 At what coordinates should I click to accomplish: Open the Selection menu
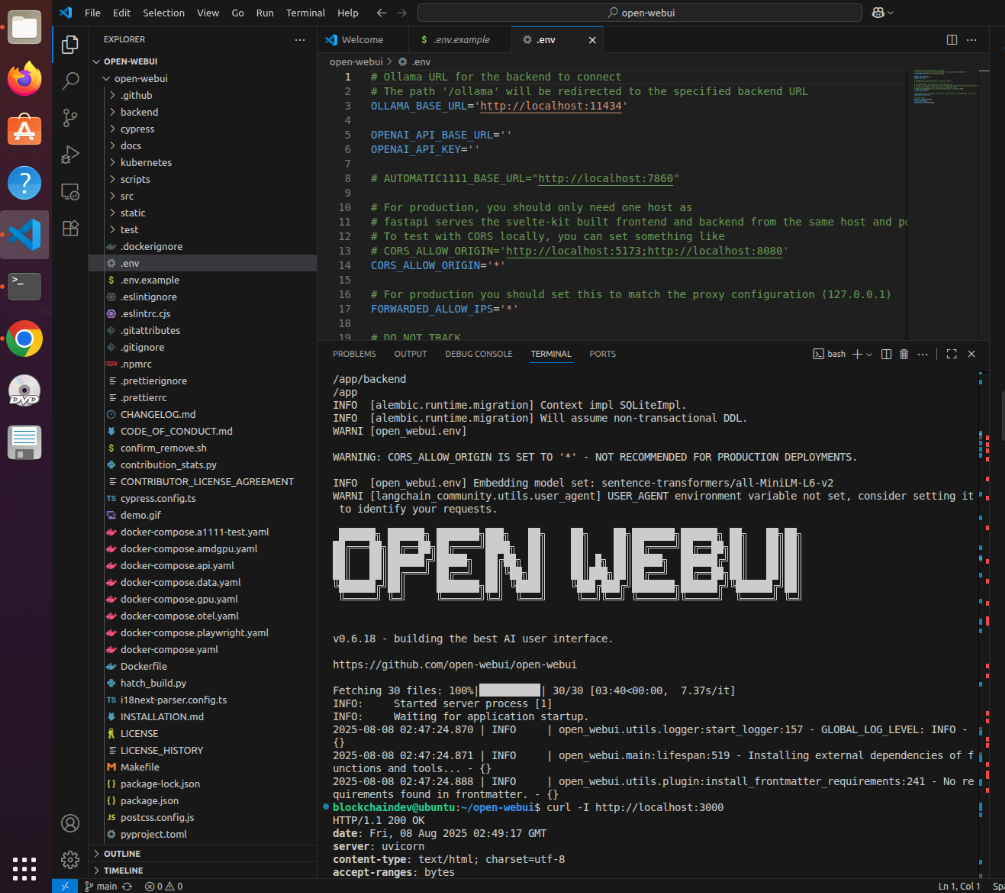tap(163, 13)
